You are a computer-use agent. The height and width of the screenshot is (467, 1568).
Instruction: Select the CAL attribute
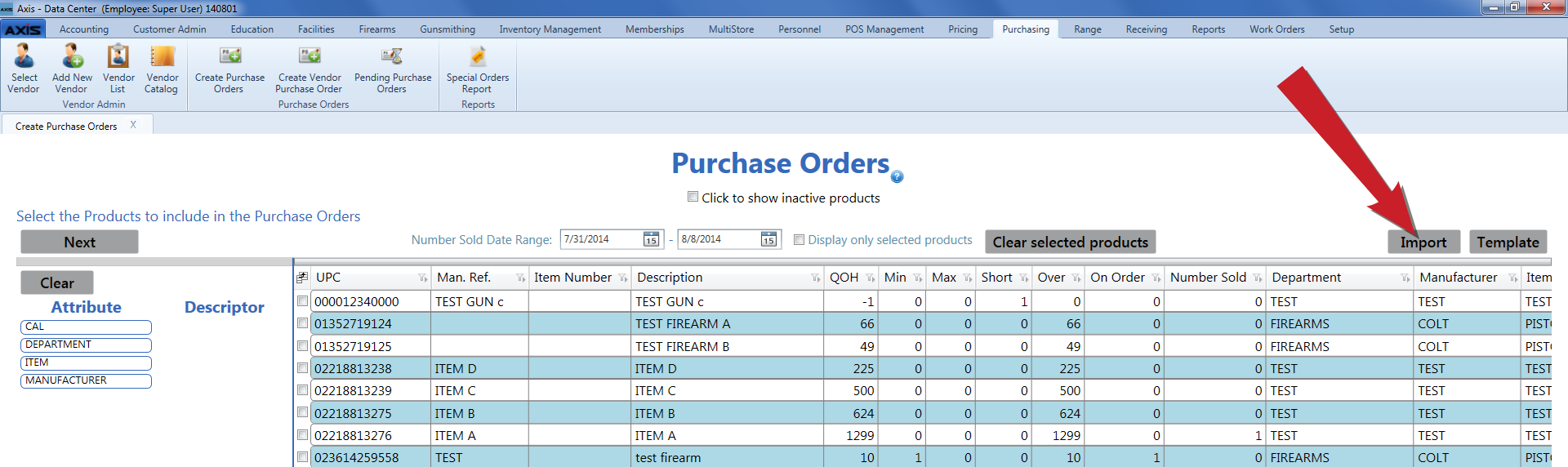tap(86, 327)
